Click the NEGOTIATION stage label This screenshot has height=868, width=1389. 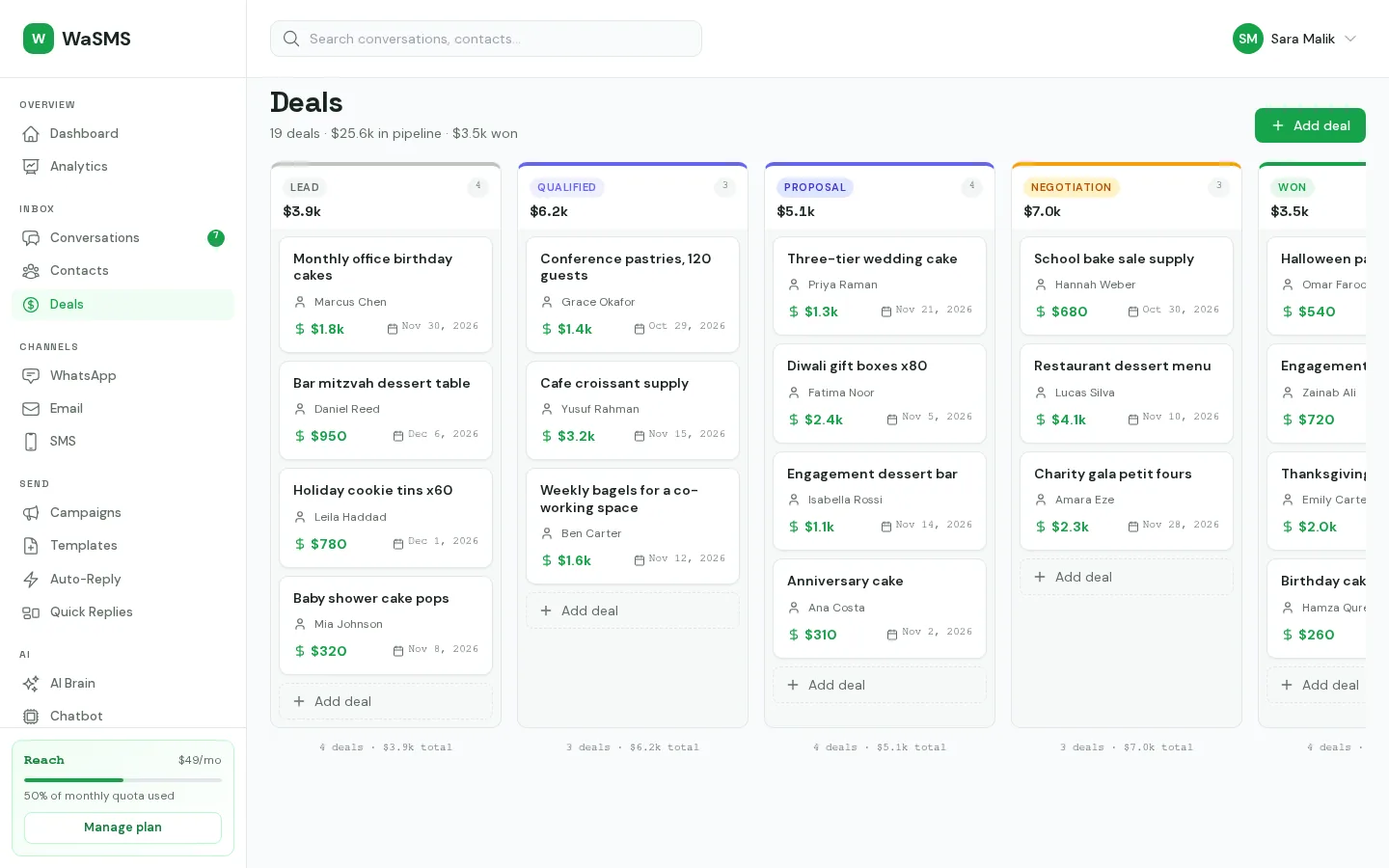[1071, 187]
